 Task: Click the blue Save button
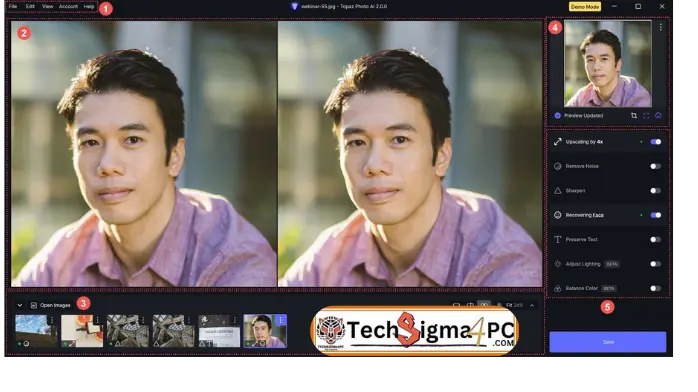coord(608,342)
